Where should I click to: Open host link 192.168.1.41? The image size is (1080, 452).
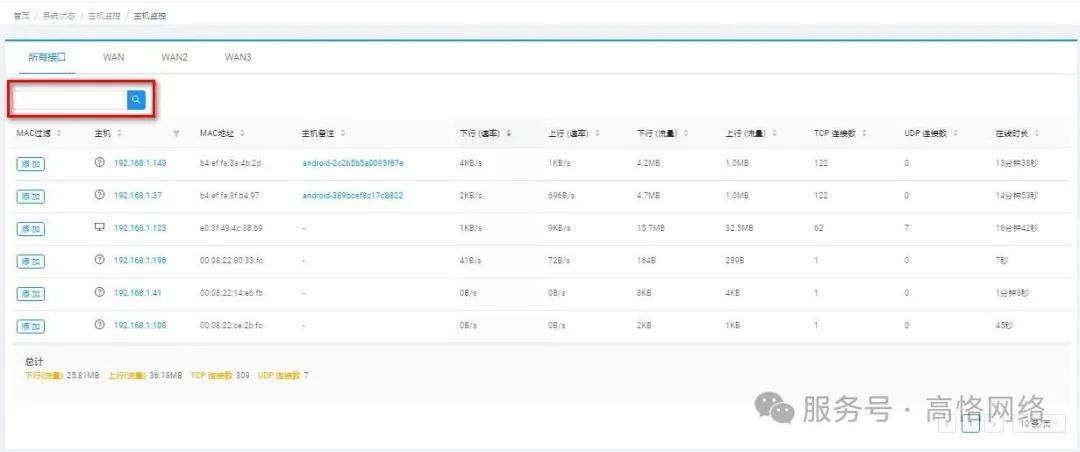tap(138, 293)
